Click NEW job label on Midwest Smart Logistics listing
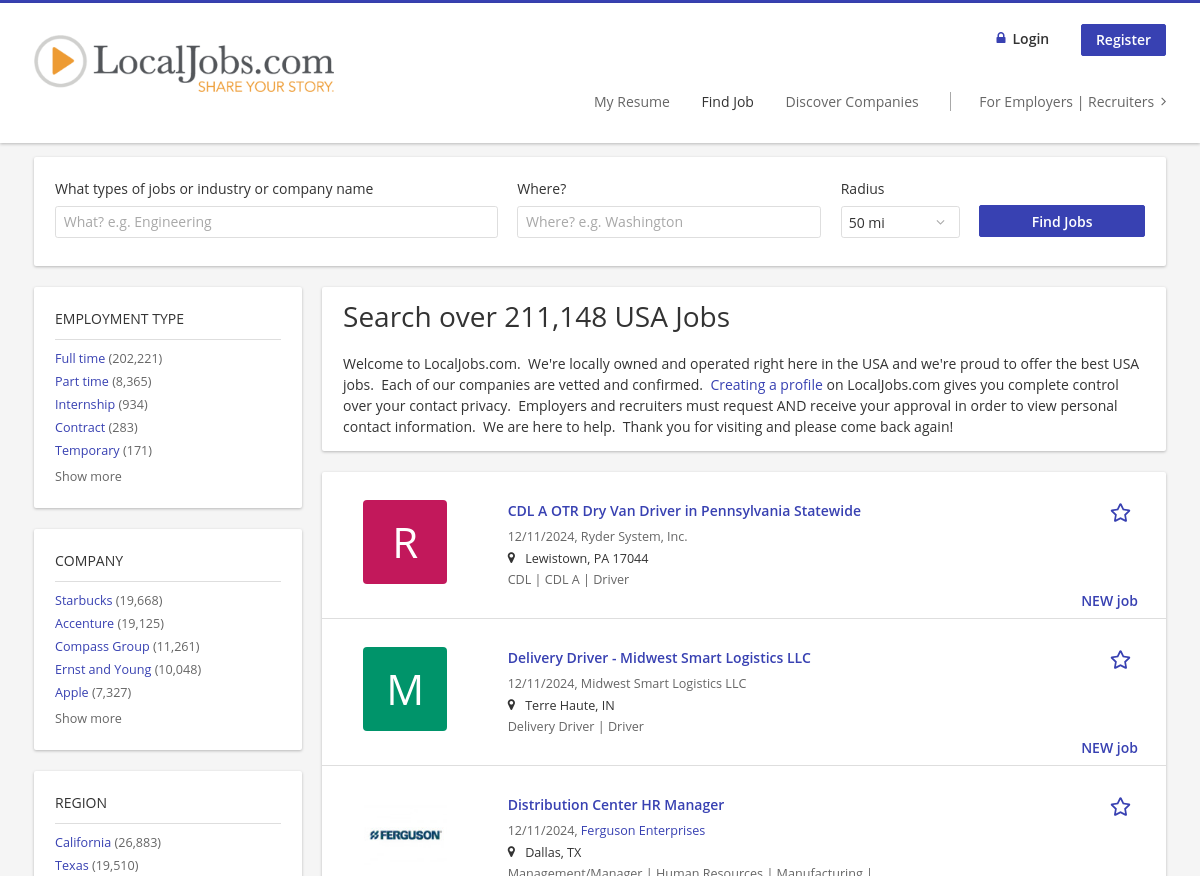1200x876 pixels. [x=1109, y=748]
